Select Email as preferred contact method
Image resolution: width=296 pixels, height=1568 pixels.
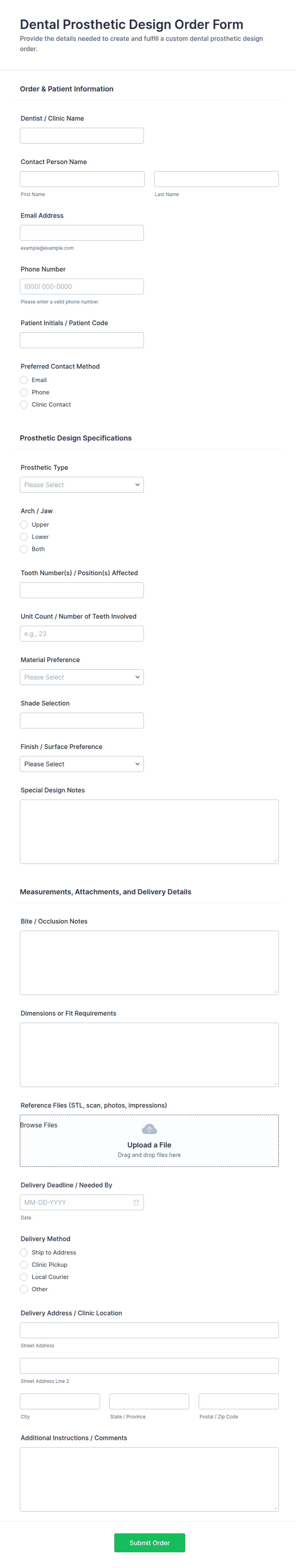pos(24,380)
